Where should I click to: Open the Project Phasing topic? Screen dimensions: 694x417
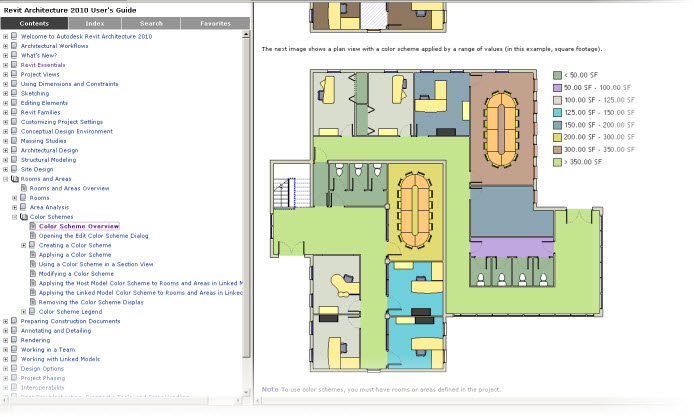point(42,378)
